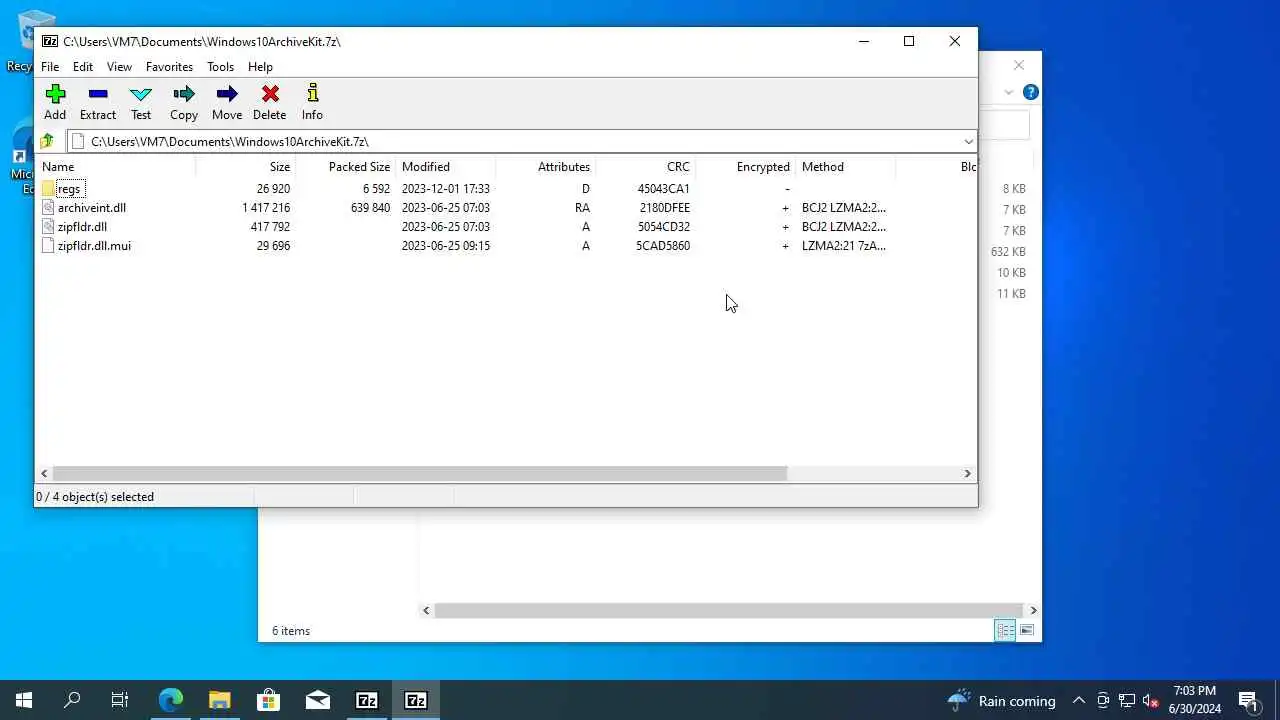The width and height of the screenshot is (1280, 720).
Task: Sort by Size column header
Action: tap(245, 167)
